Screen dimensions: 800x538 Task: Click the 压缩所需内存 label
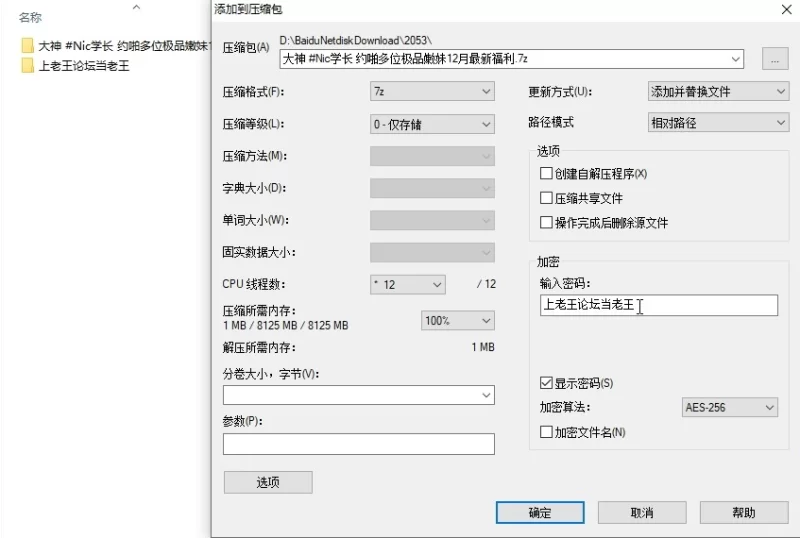tap(259, 310)
